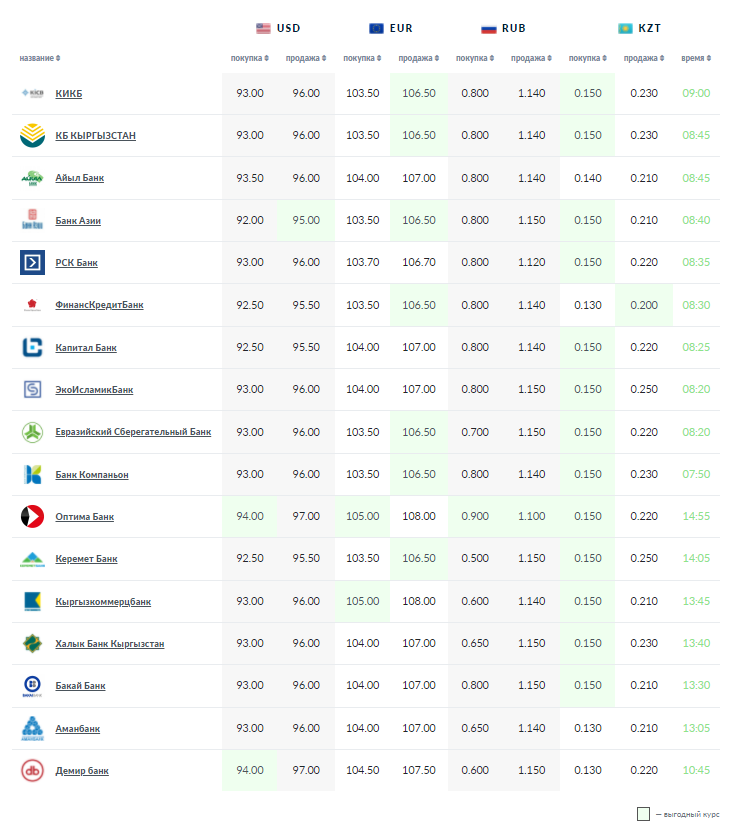Sort by USD покупка column
The width and height of the screenshot is (733, 824).
tap(250, 58)
